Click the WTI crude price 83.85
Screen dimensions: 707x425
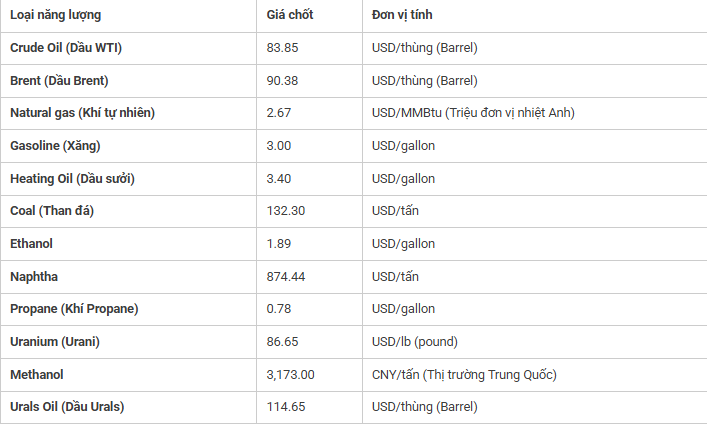[x=282, y=48]
